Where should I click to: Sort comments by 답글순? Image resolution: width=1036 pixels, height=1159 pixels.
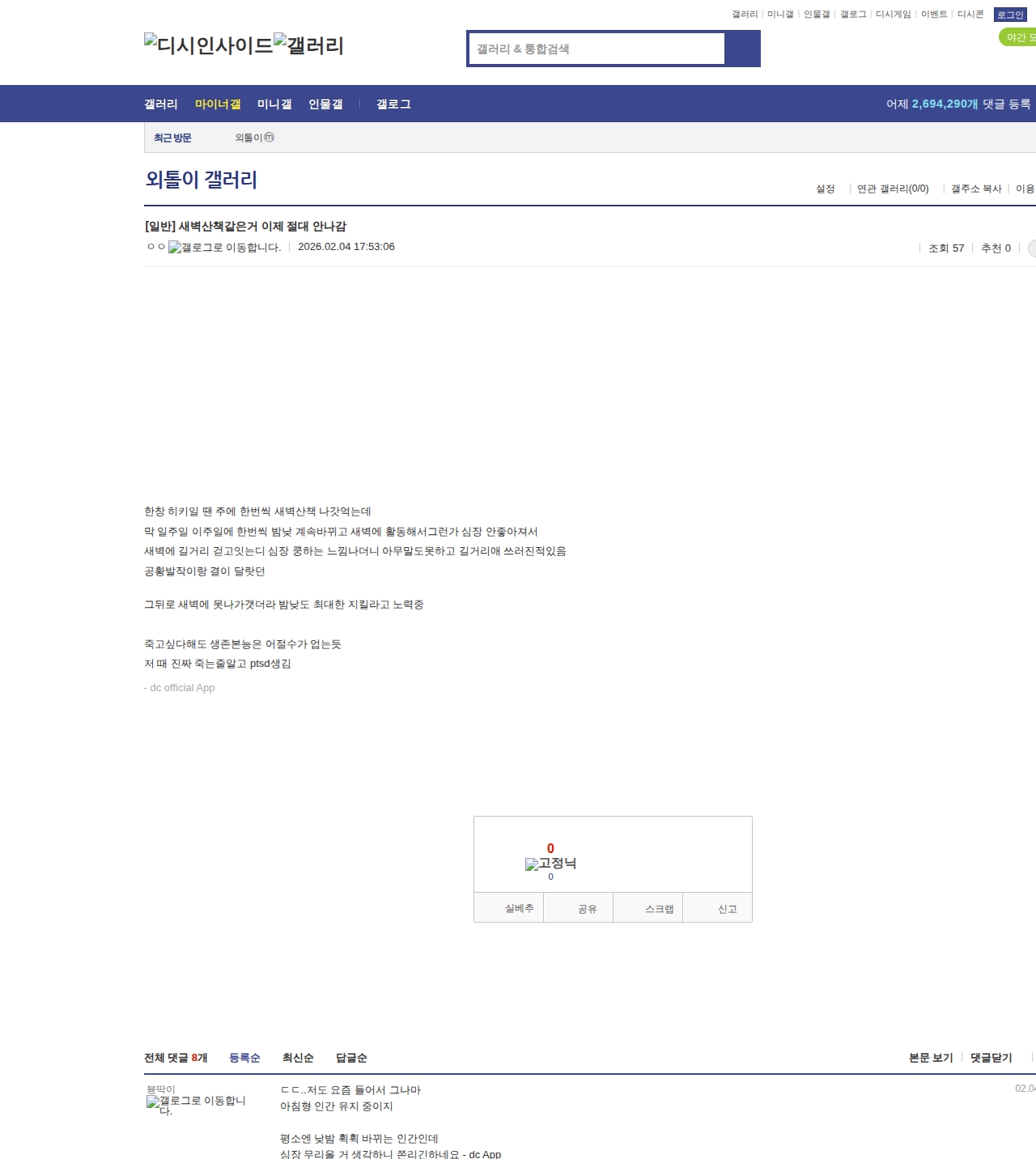click(x=351, y=1058)
